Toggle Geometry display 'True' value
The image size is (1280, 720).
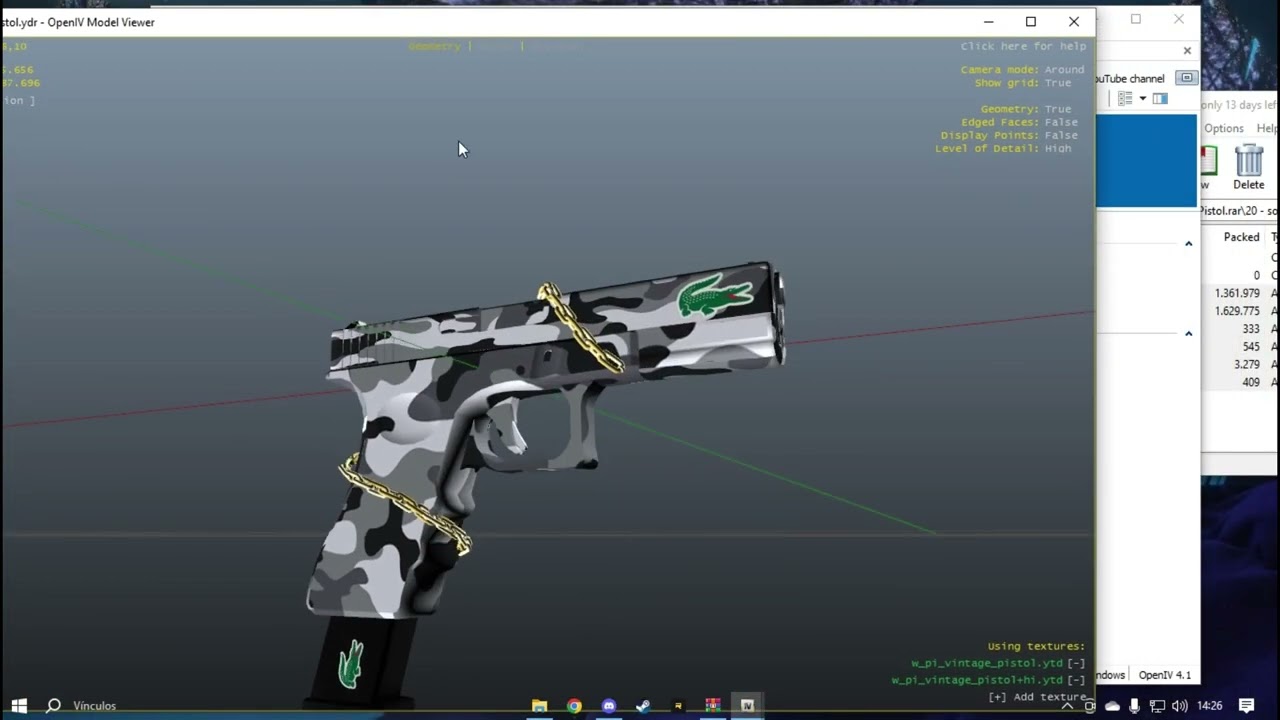[x=1058, y=109]
